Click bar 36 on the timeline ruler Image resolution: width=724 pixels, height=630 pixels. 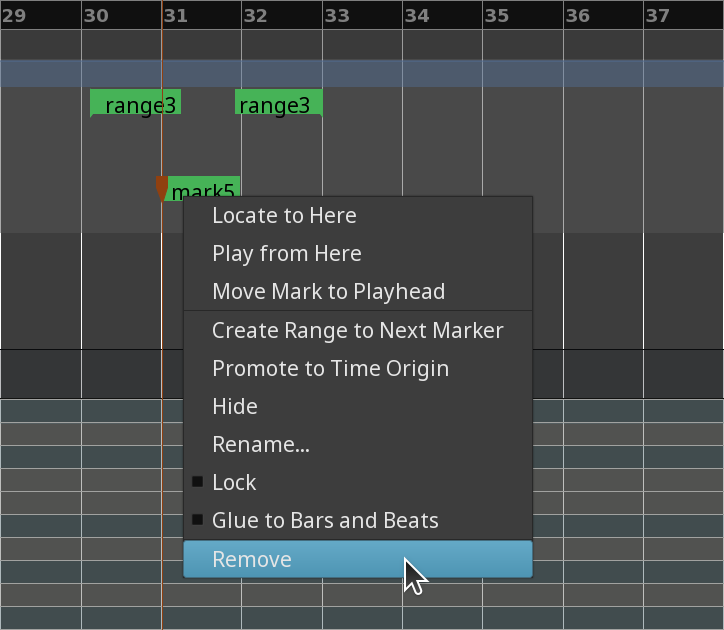click(x=578, y=16)
